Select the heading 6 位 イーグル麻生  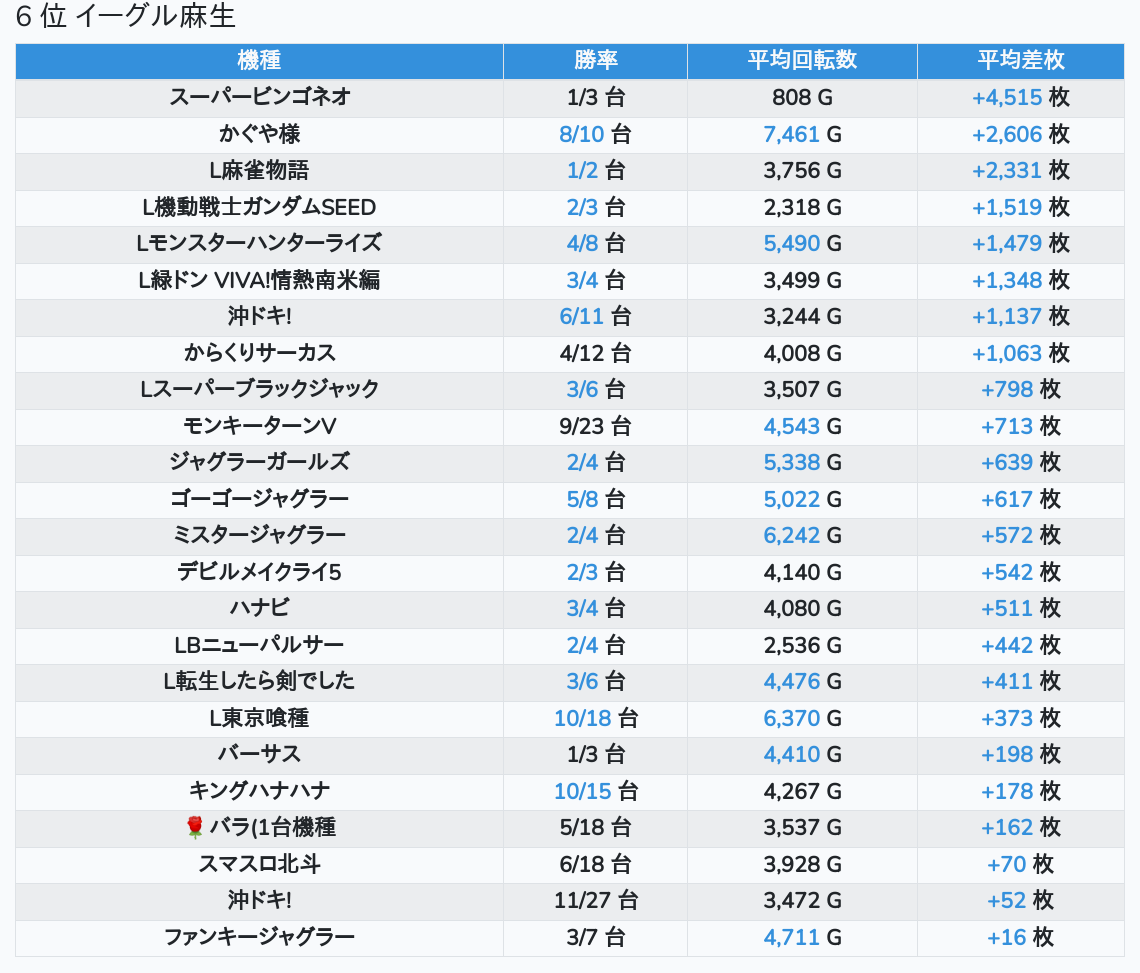point(126,16)
